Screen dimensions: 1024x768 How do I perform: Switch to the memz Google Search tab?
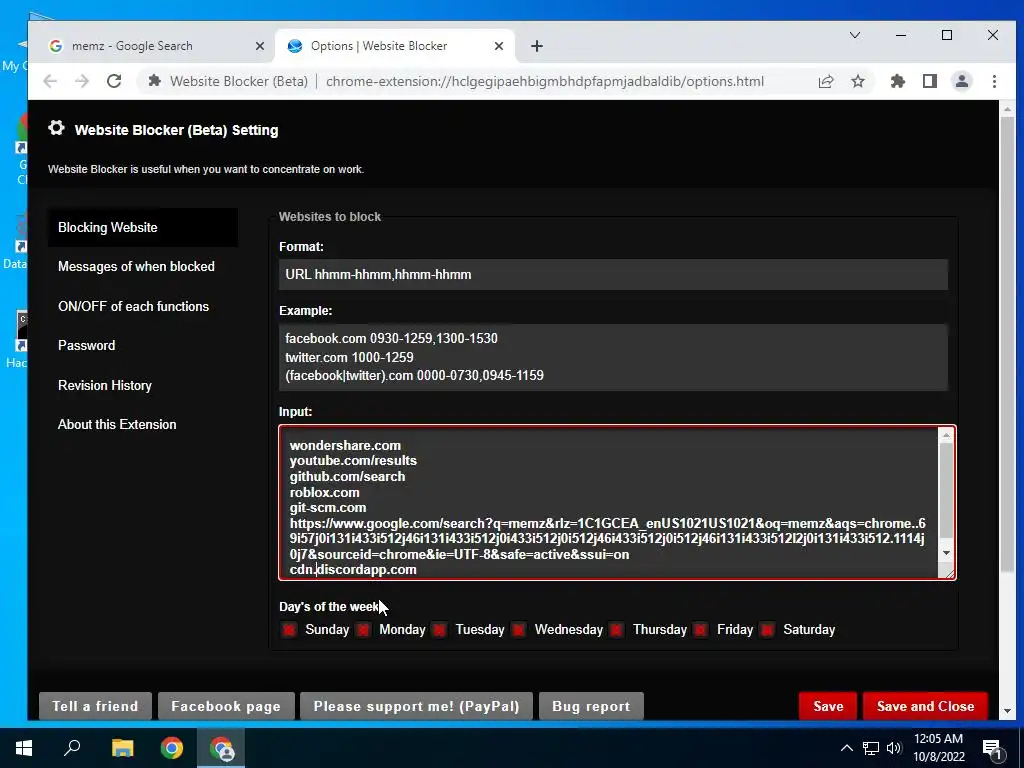coord(157,46)
